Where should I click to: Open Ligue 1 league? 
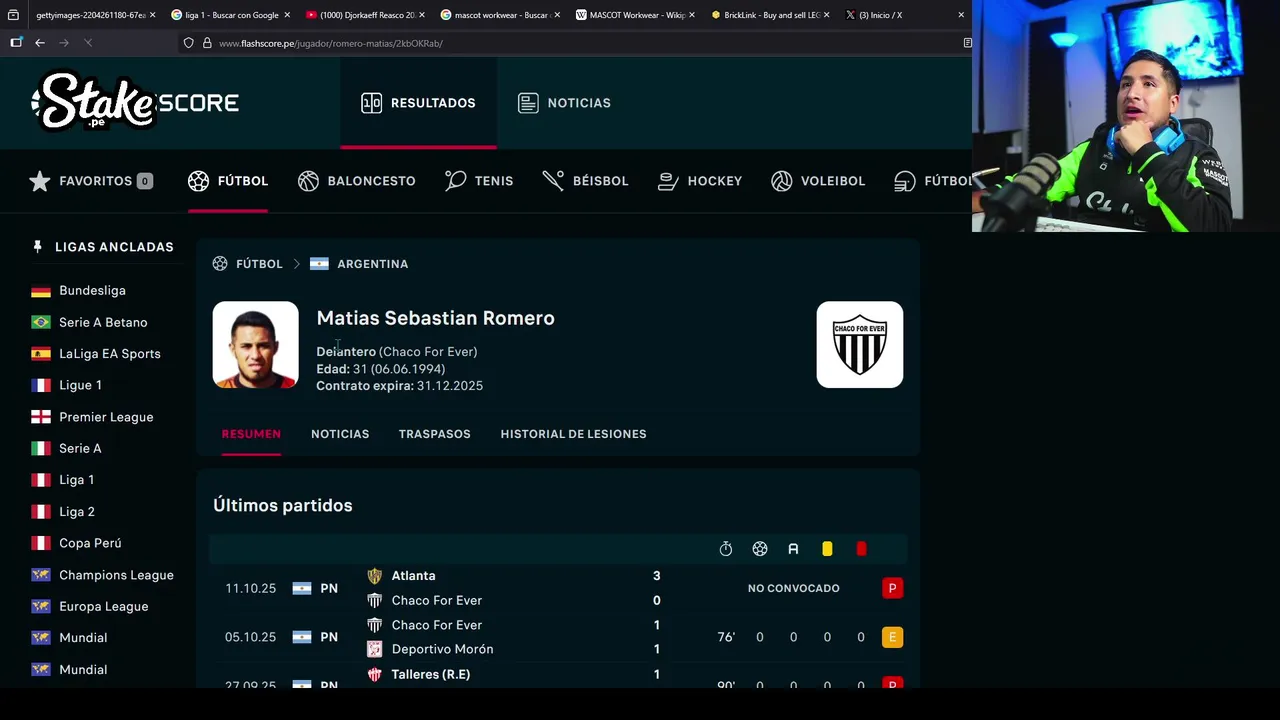[x=80, y=385]
